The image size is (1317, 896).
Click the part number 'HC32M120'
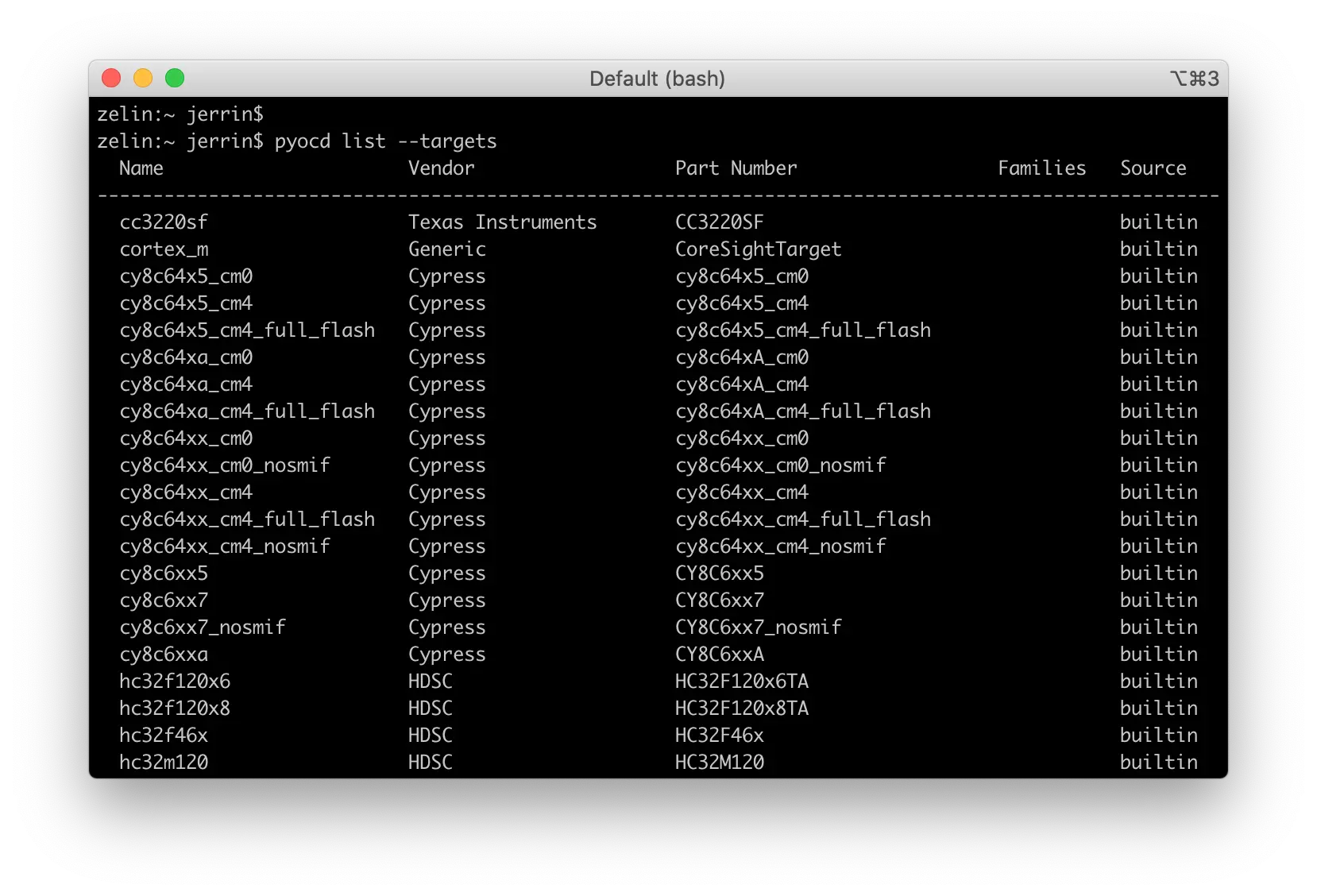tap(720, 763)
